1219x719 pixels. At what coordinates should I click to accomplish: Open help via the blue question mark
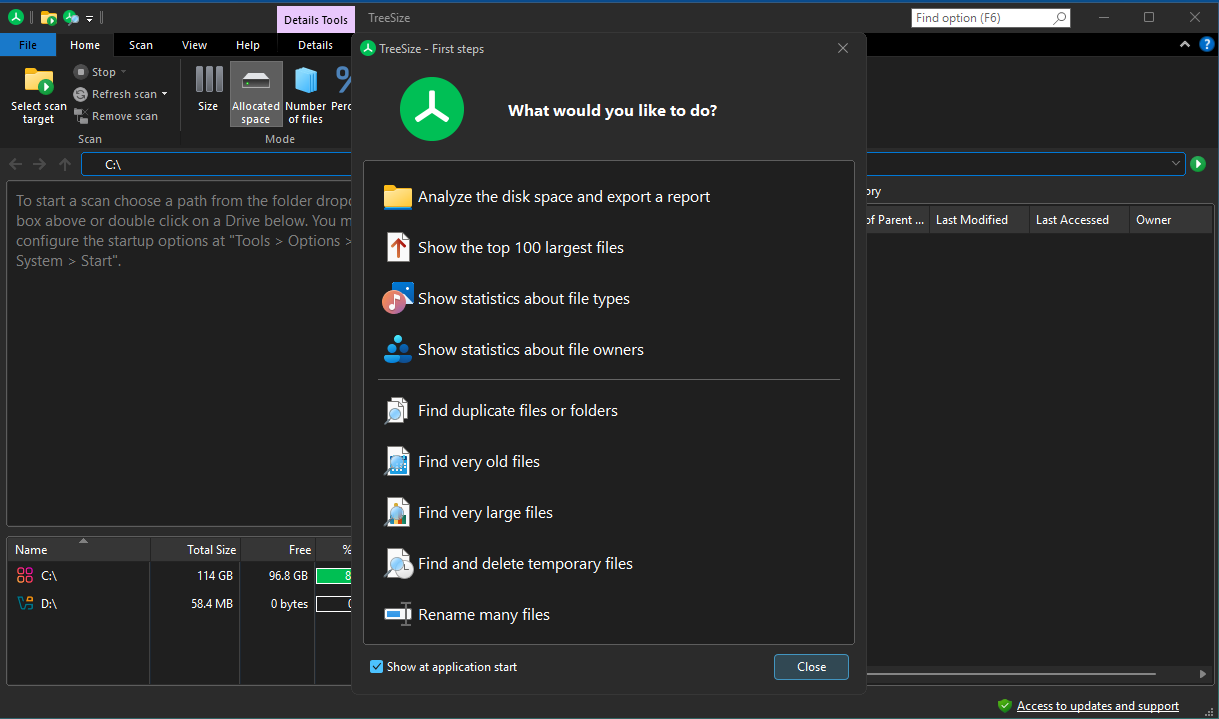pos(1206,44)
